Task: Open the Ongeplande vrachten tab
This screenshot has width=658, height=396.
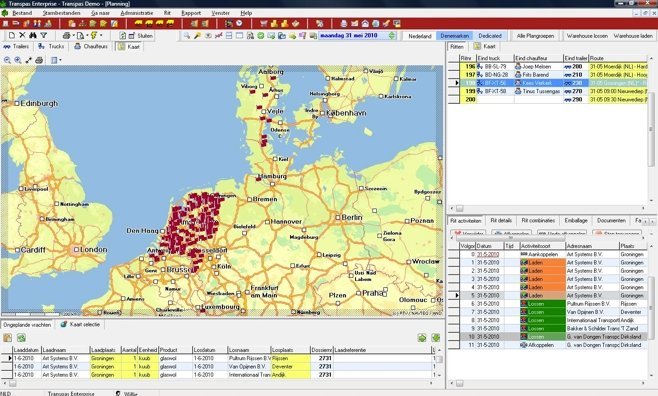Action: 27,325
